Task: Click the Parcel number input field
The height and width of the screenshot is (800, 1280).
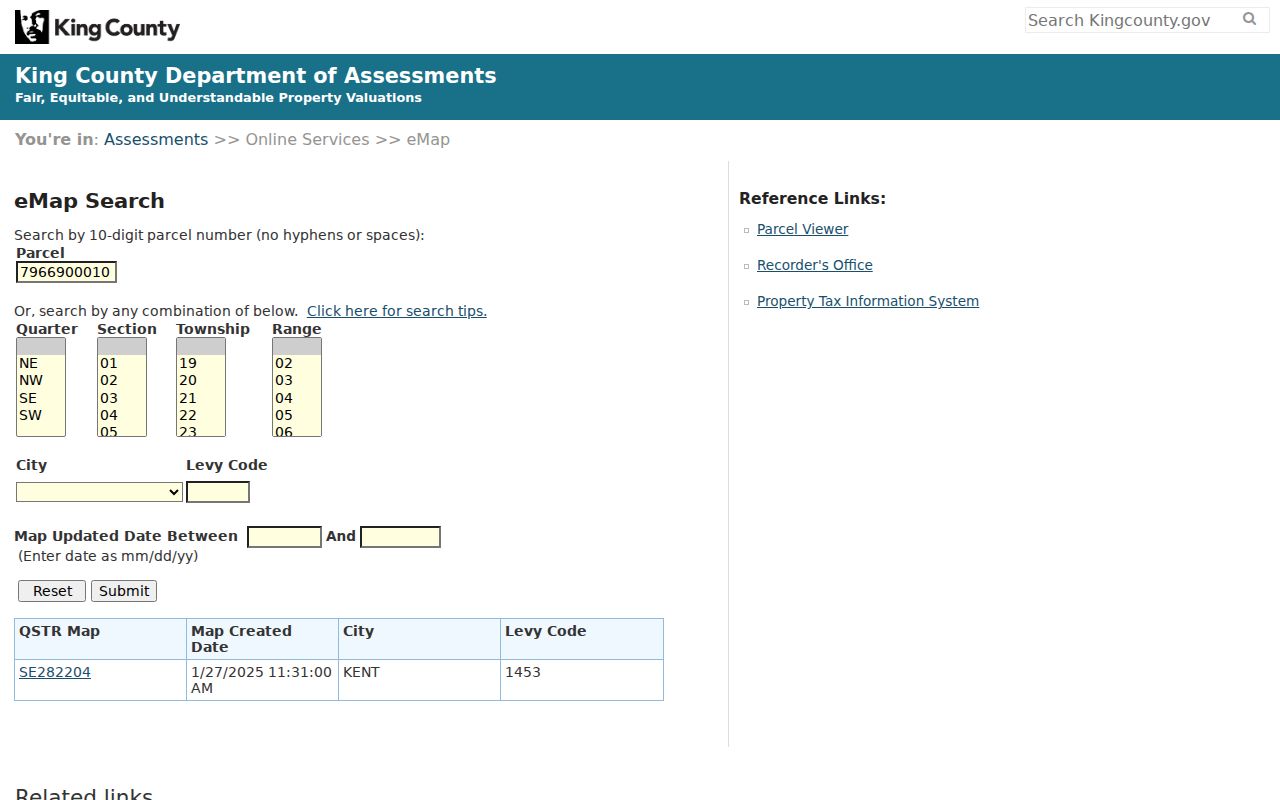Action: [x=66, y=272]
